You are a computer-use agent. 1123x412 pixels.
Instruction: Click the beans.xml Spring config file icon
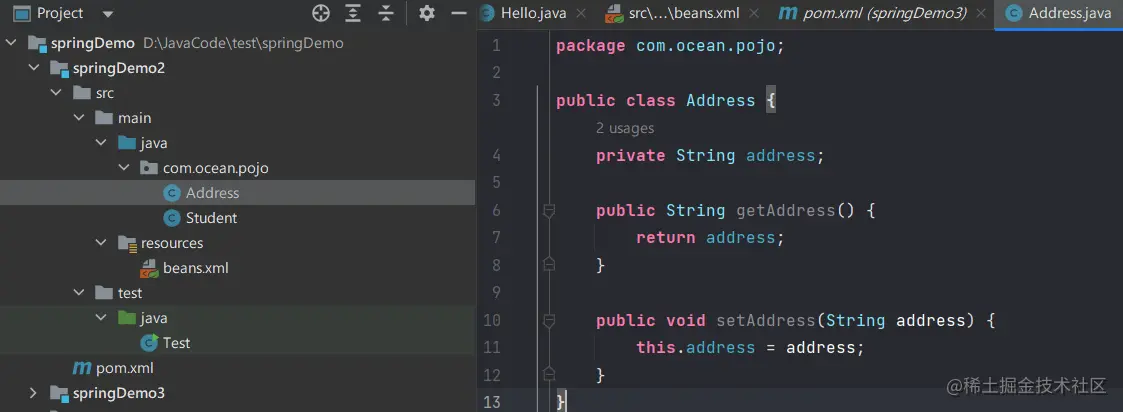point(149,269)
